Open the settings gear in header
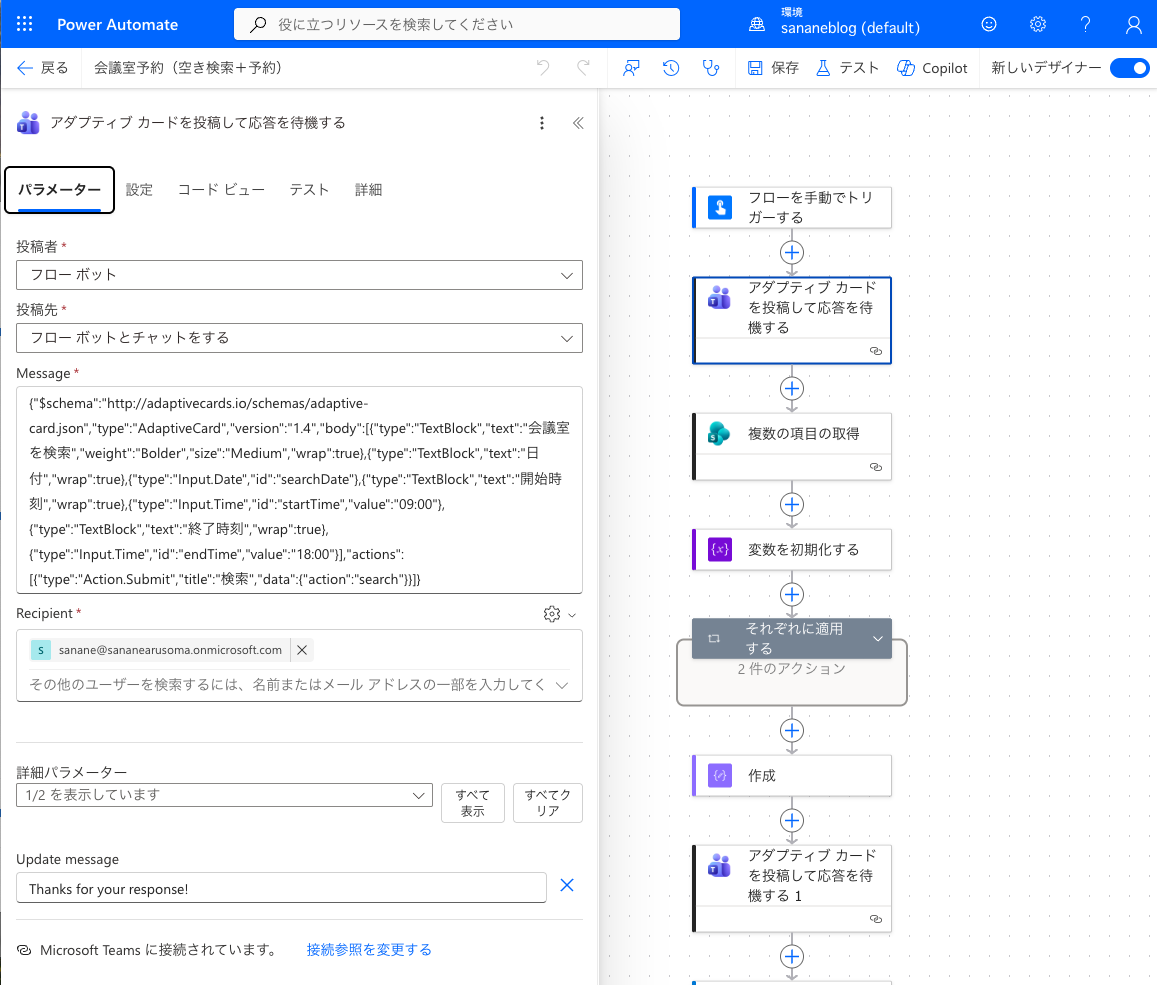 1037,24
